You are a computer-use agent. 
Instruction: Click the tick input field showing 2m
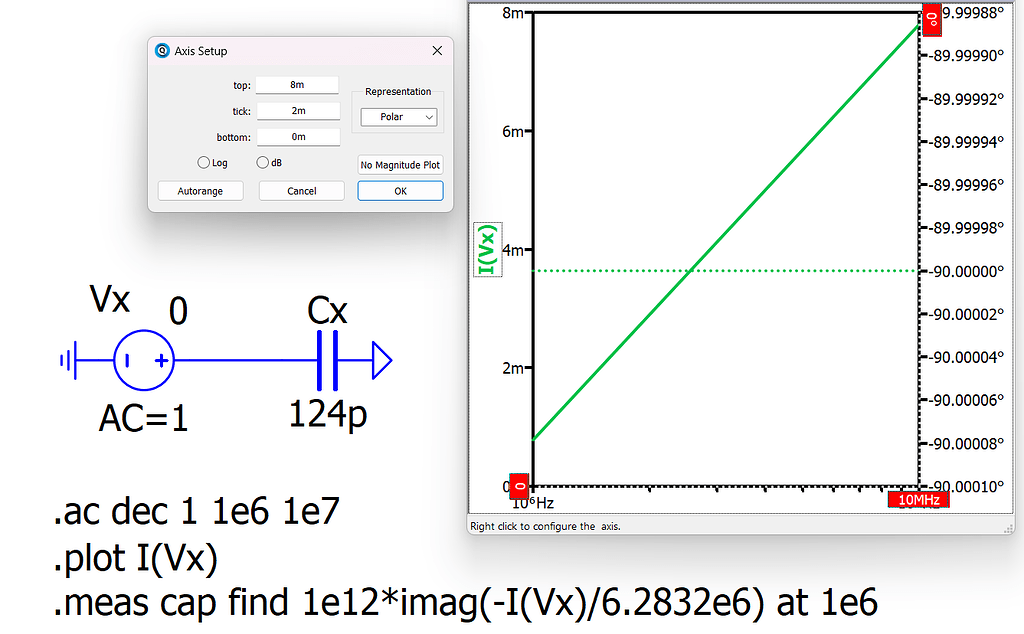tap(297, 110)
